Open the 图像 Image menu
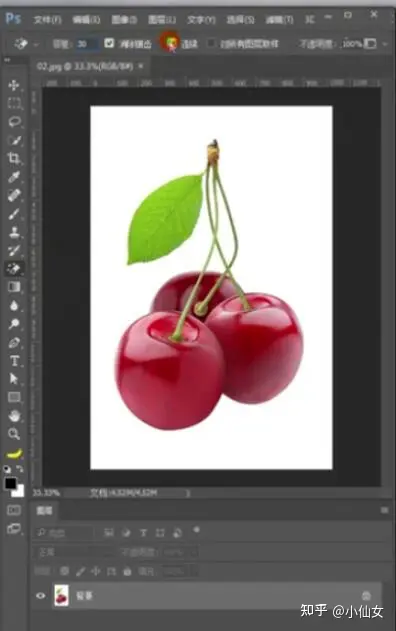 [x=124, y=19]
